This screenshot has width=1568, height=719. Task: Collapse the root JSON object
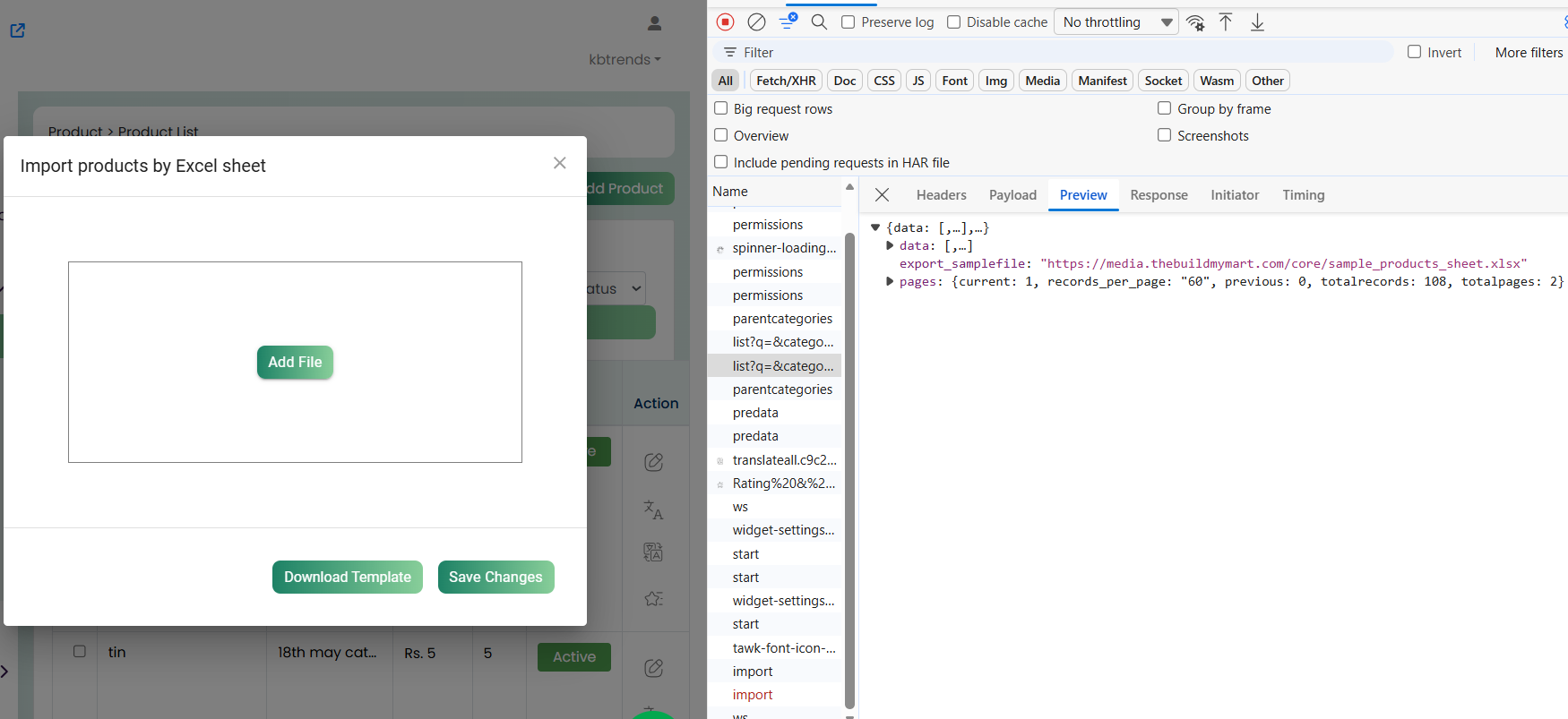click(x=875, y=227)
